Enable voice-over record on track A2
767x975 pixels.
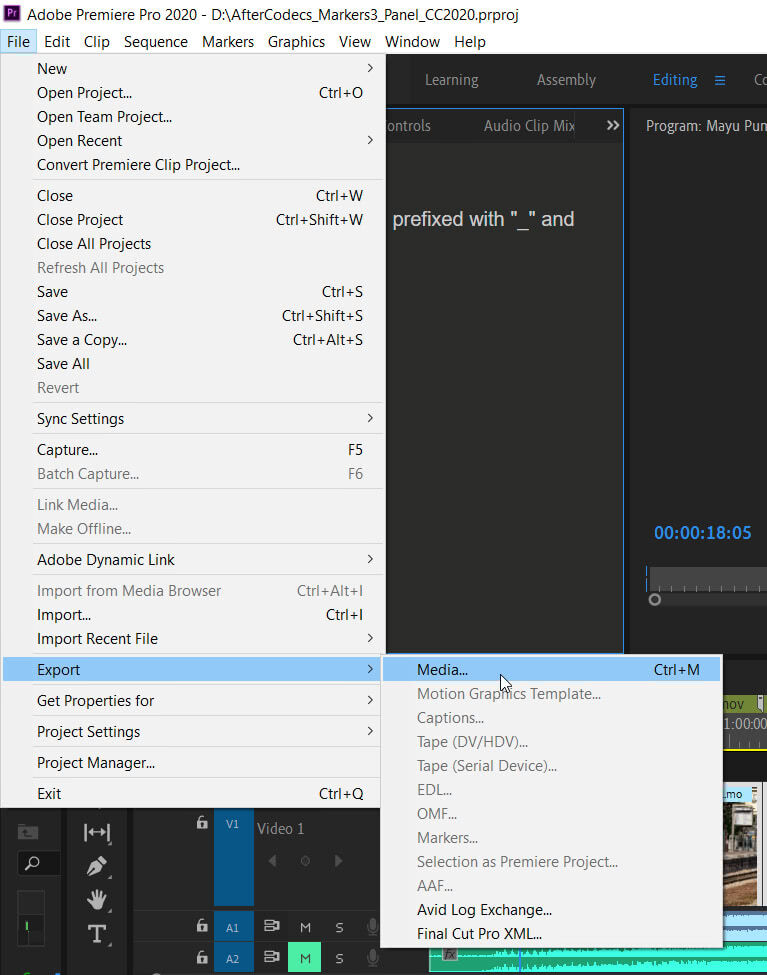372,958
